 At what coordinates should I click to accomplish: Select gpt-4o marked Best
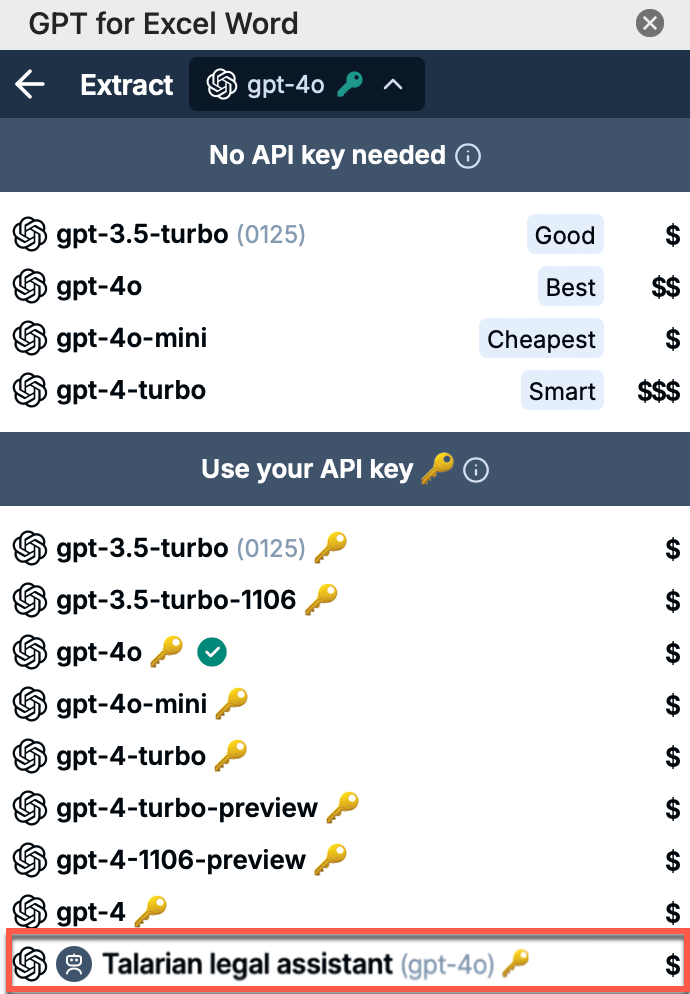pos(345,287)
